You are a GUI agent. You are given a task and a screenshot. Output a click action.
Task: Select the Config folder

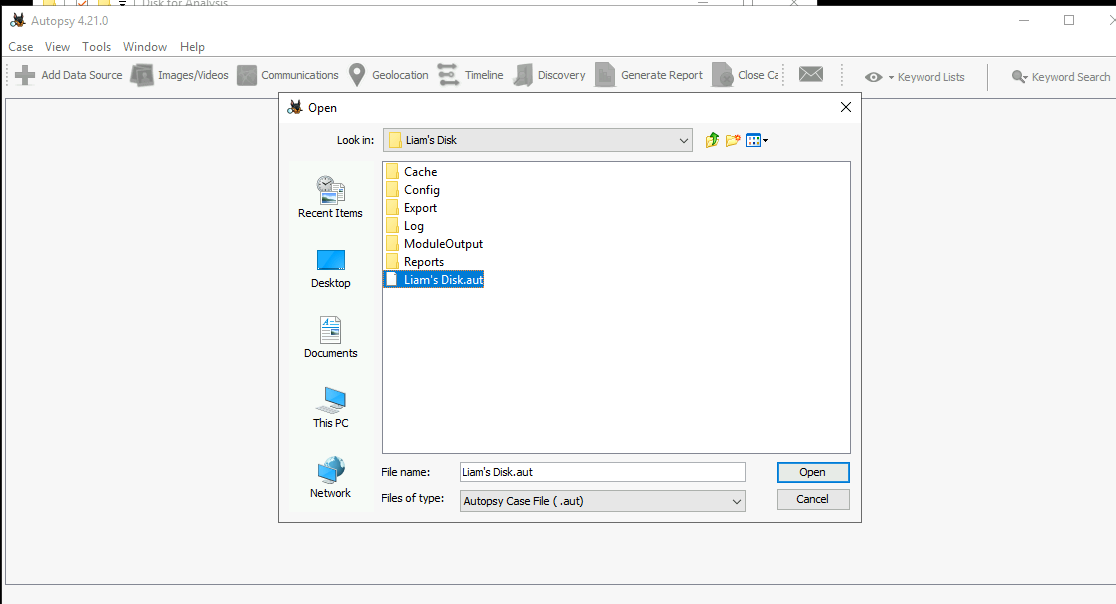[413, 190]
